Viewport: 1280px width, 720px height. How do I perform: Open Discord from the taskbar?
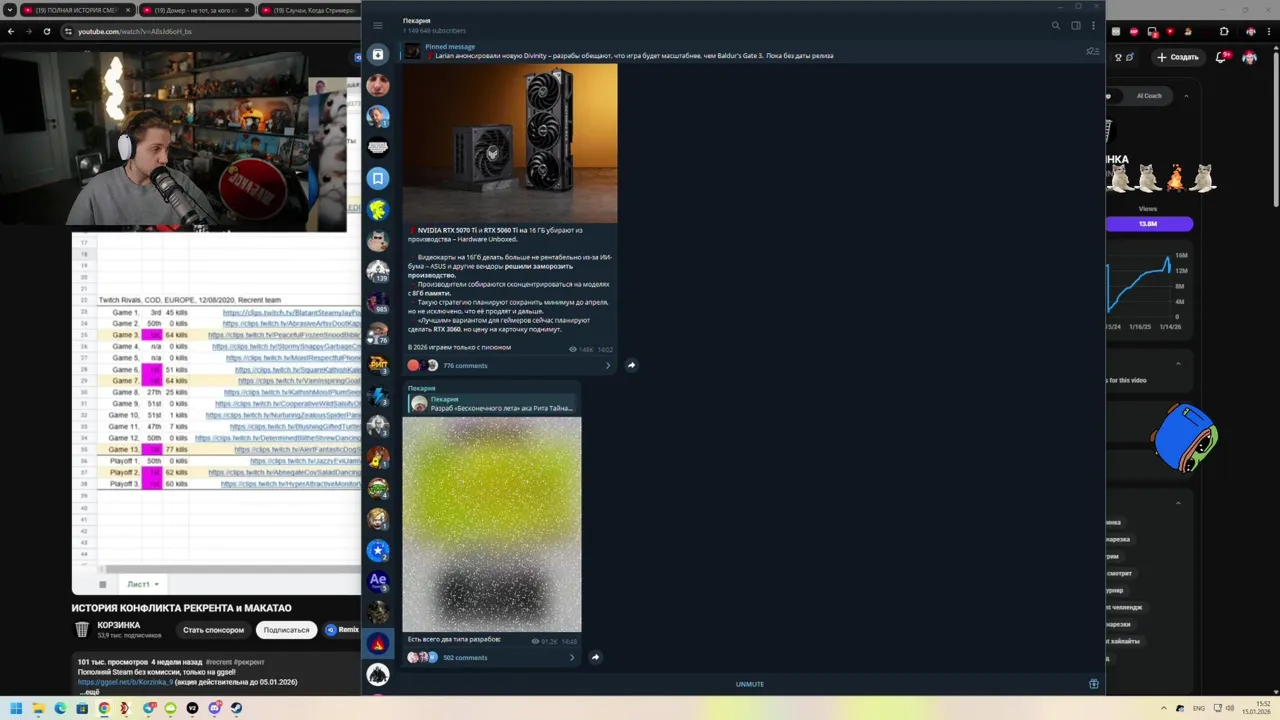pos(214,708)
